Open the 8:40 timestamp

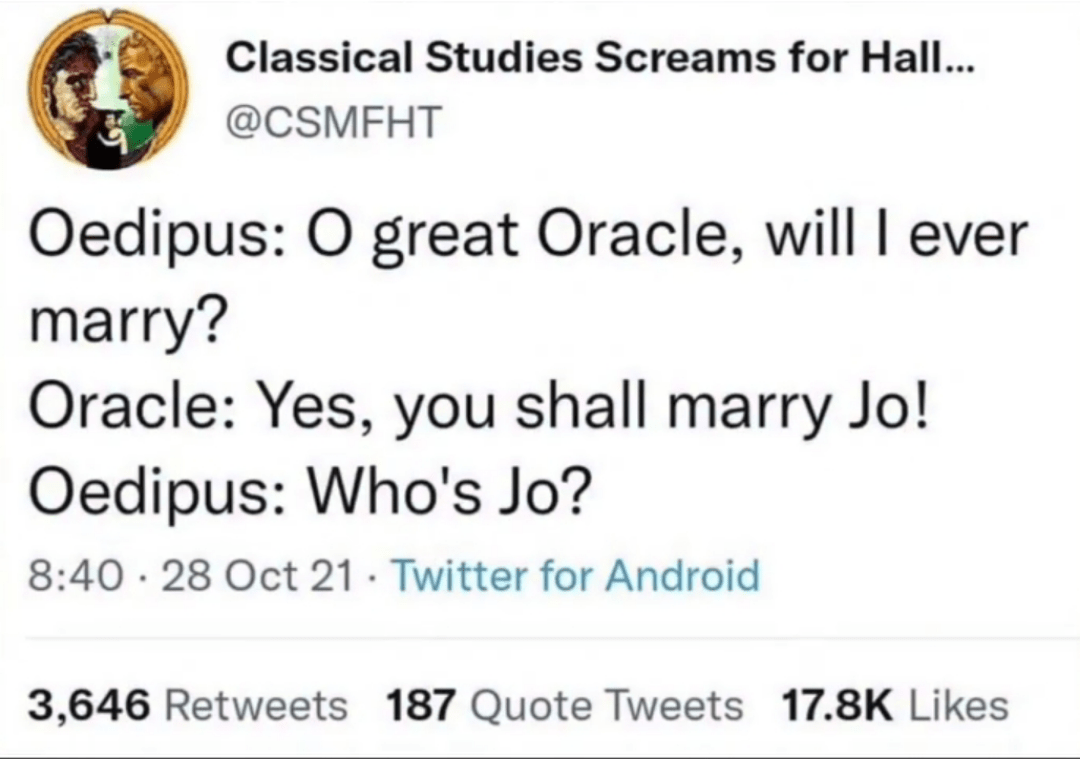[x=76, y=576]
